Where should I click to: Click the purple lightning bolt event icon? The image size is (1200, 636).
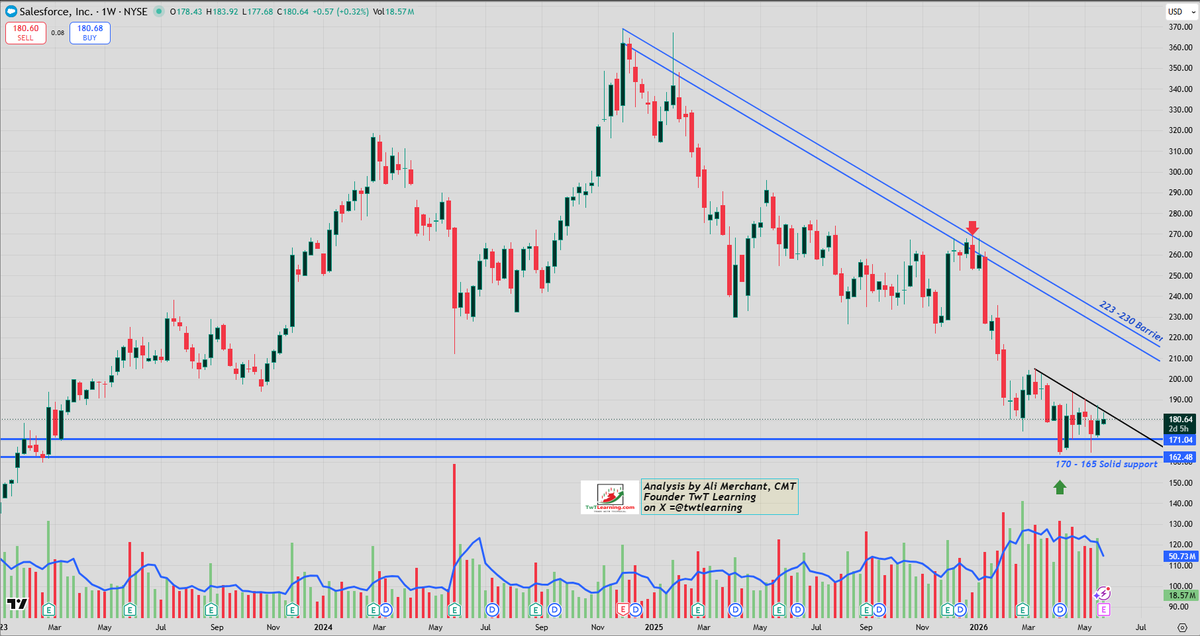pos(1103,595)
